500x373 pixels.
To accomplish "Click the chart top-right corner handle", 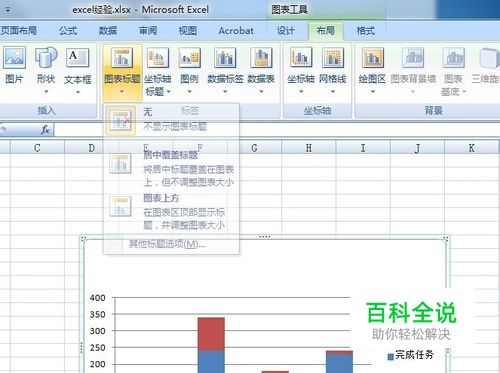I will pos(446,239).
